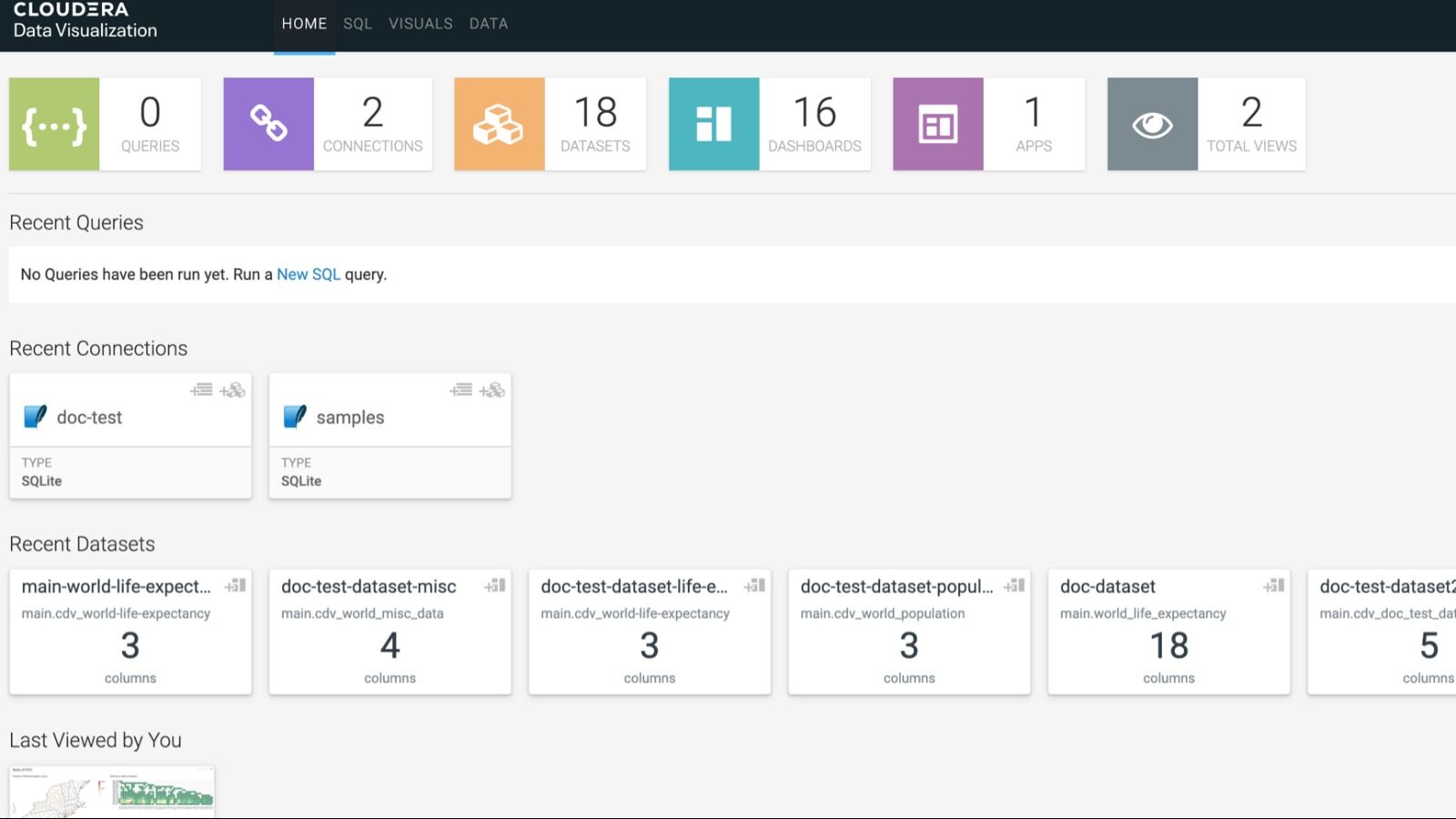
Task: Open the 1 Apps count
Action: click(x=1034, y=124)
